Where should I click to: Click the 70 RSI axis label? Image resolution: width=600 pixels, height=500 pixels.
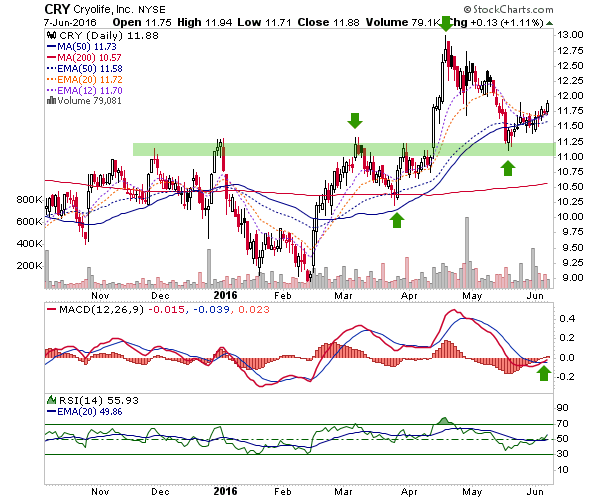[x=562, y=423]
